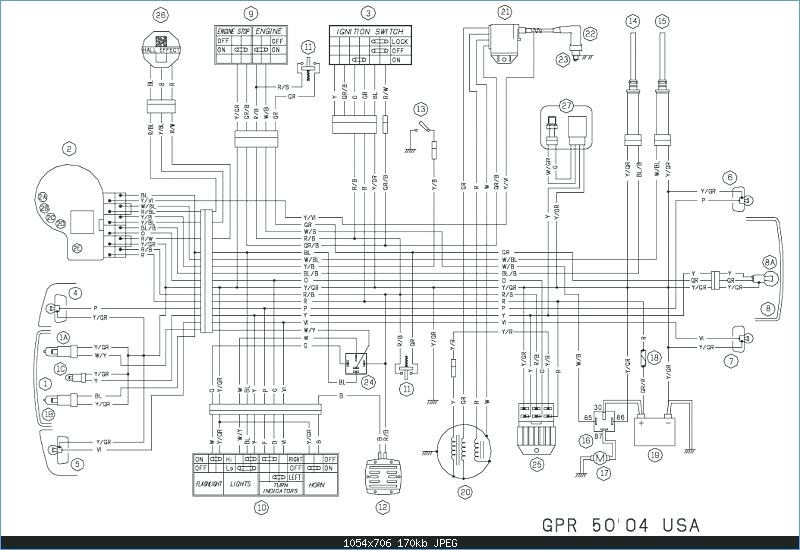
Task: Click the headlight bulb symbol at 1A
Action: pyautogui.click(x=62, y=352)
